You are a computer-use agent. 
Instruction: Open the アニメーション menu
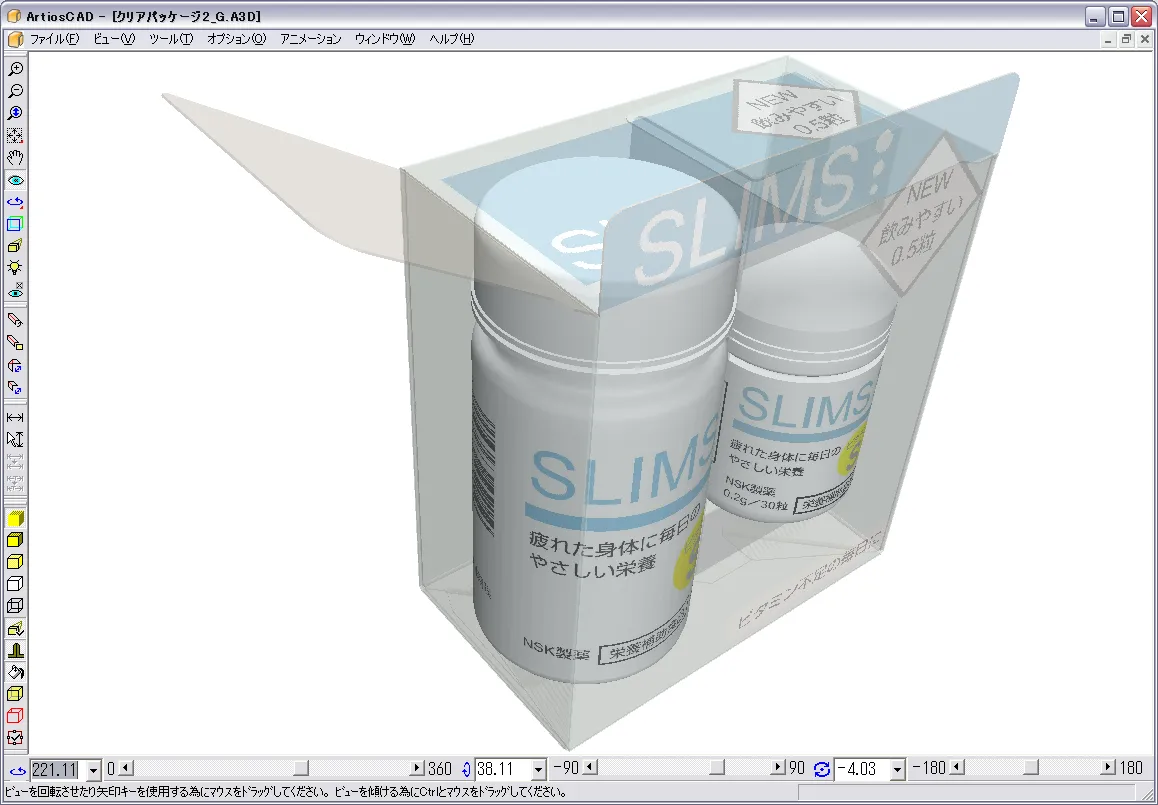[x=310, y=39]
